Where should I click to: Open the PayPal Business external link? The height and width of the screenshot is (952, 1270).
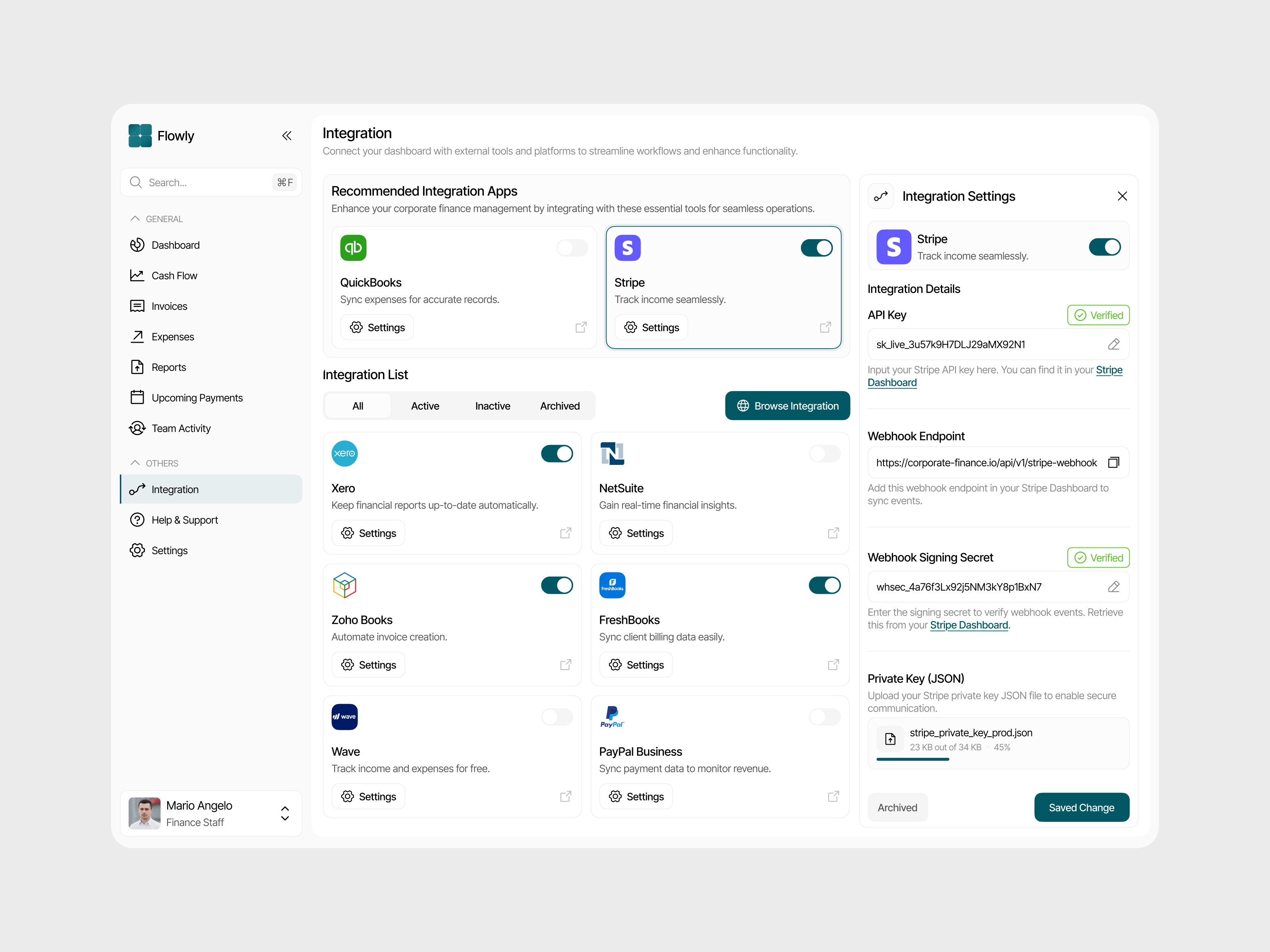pyautogui.click(x=833, y=797)
